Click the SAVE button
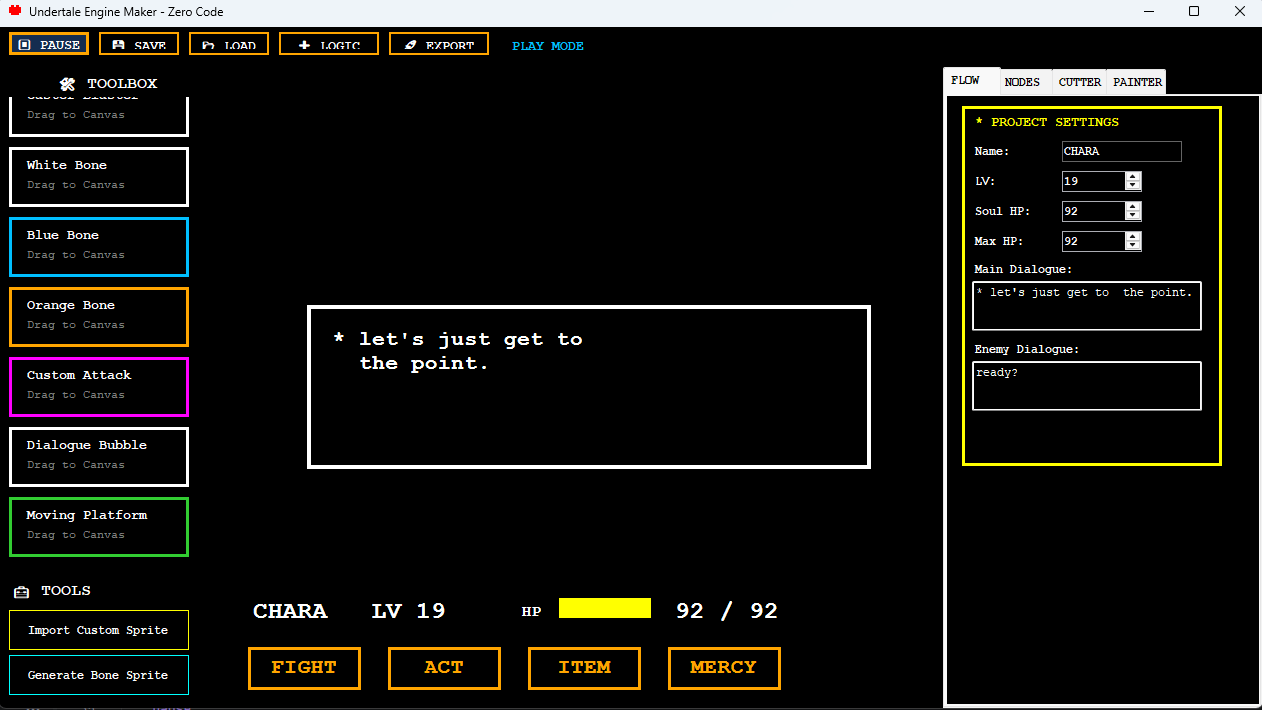1262x710 pixels. (139, 44)
